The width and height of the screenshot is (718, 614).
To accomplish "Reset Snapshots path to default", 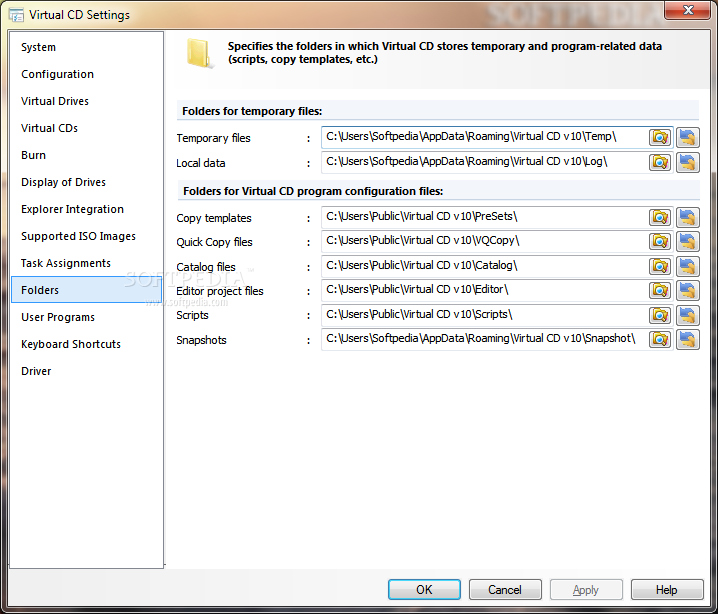I will click(688, 339).
